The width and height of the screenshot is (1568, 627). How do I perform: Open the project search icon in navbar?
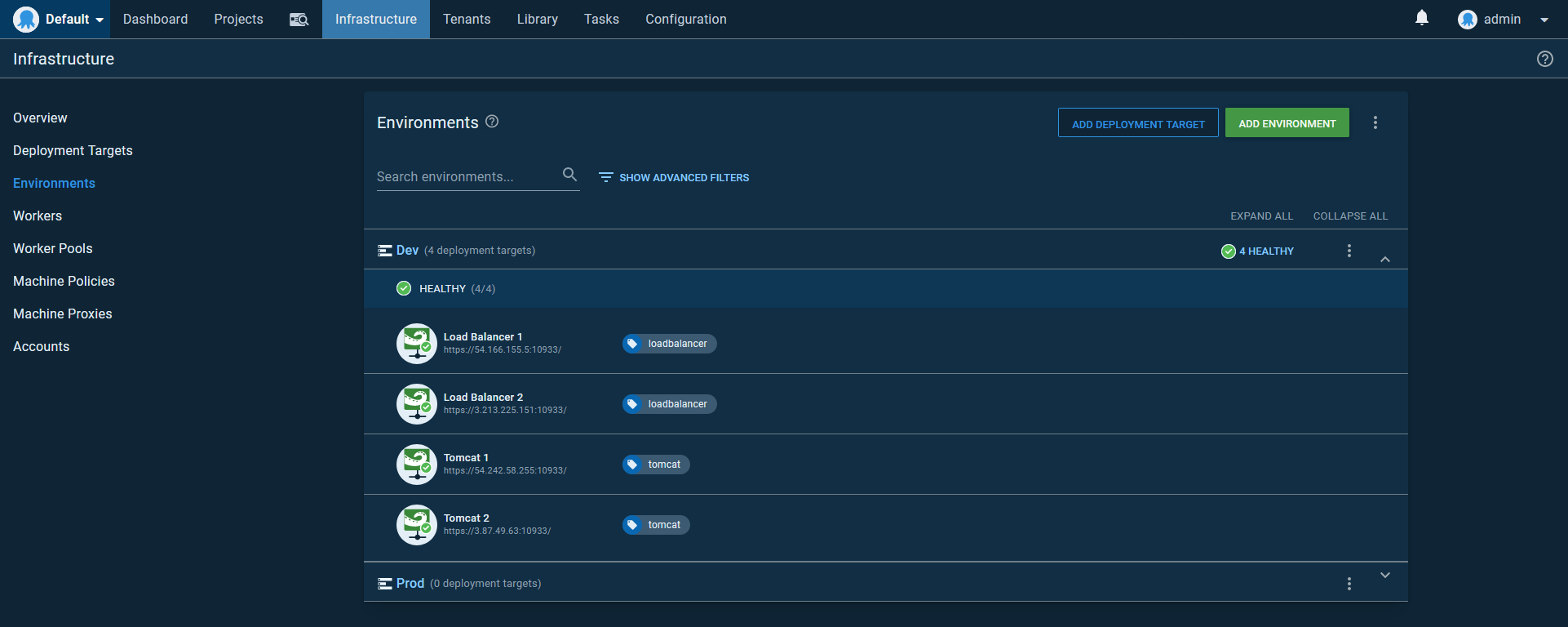point(299,20)
